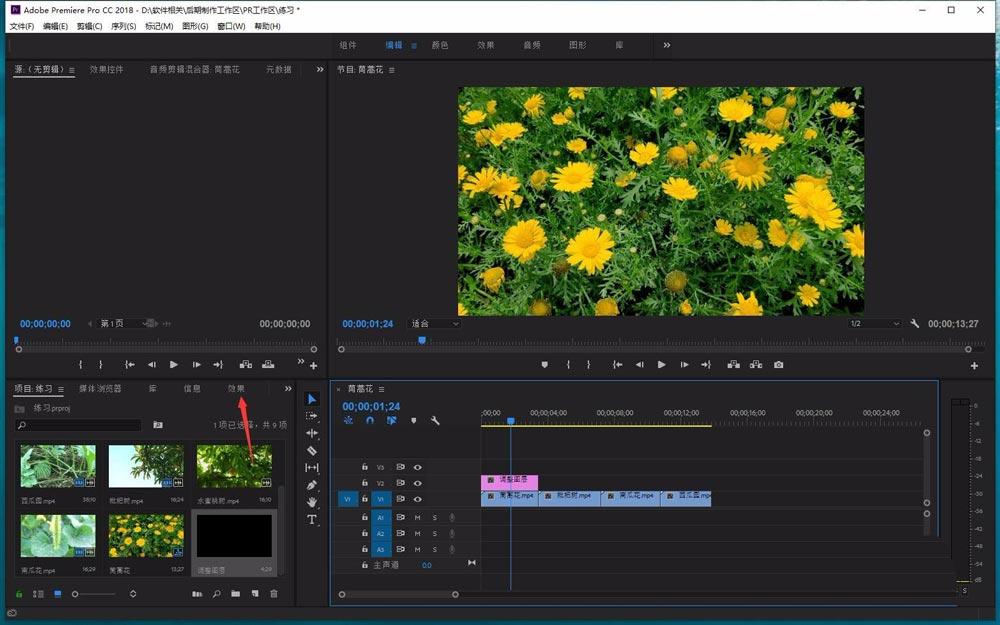Viewport: 1000px width, 625px height.
Task: Open playback resolution 1/2 dropdown
Action: pos(875,324)
